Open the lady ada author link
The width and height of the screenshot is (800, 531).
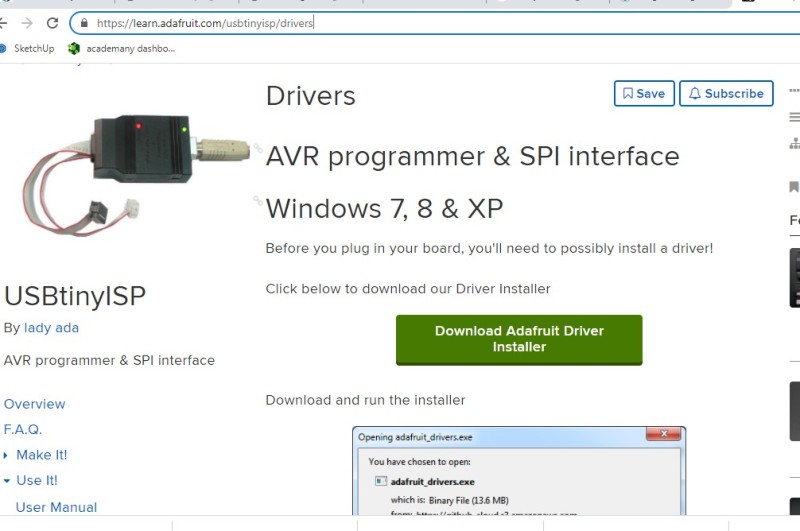click(51, 327)
